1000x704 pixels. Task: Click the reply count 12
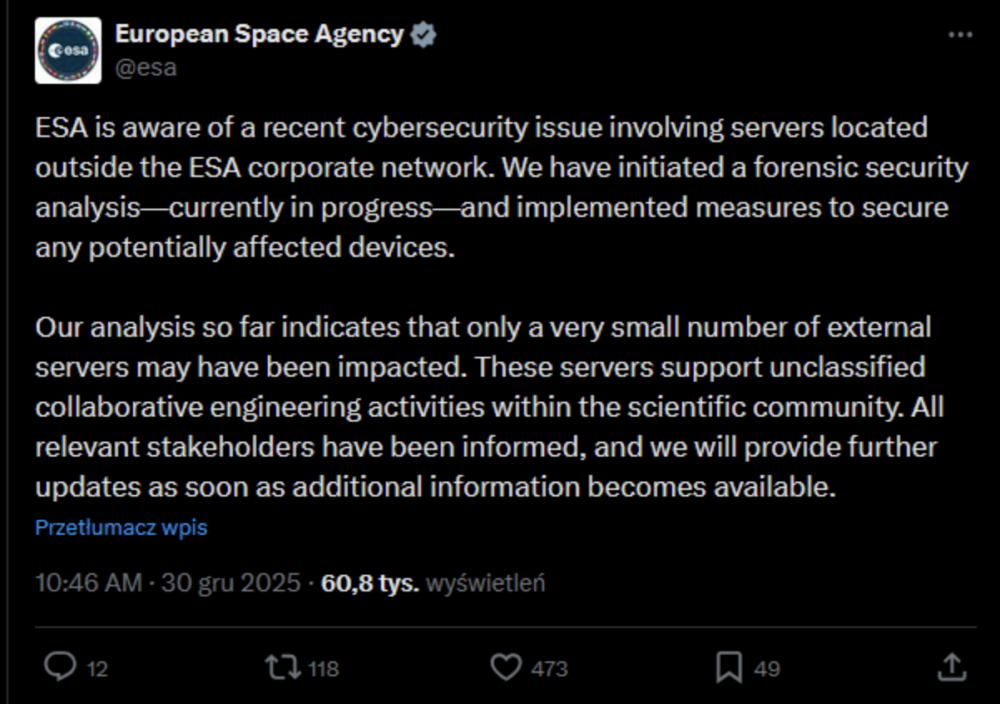(97, 669)
